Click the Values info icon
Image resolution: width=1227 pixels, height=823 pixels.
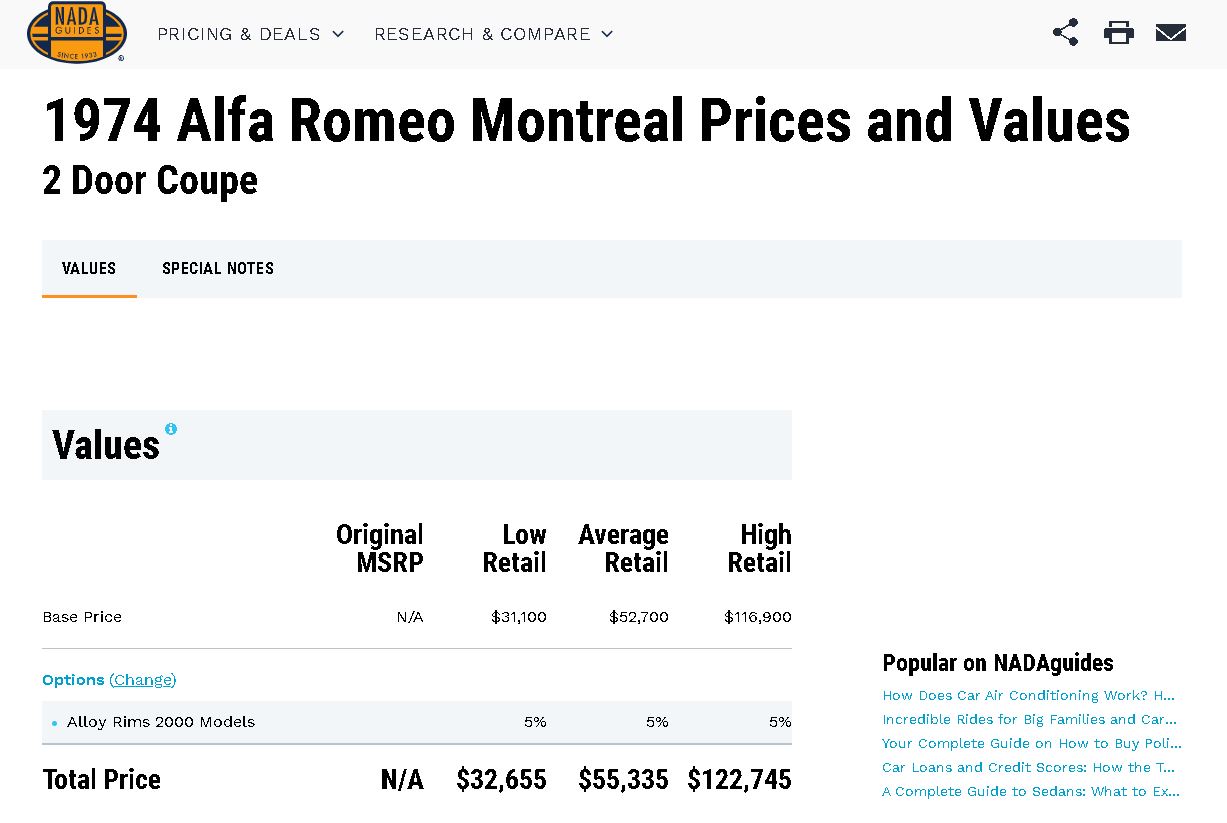point(171,429)
